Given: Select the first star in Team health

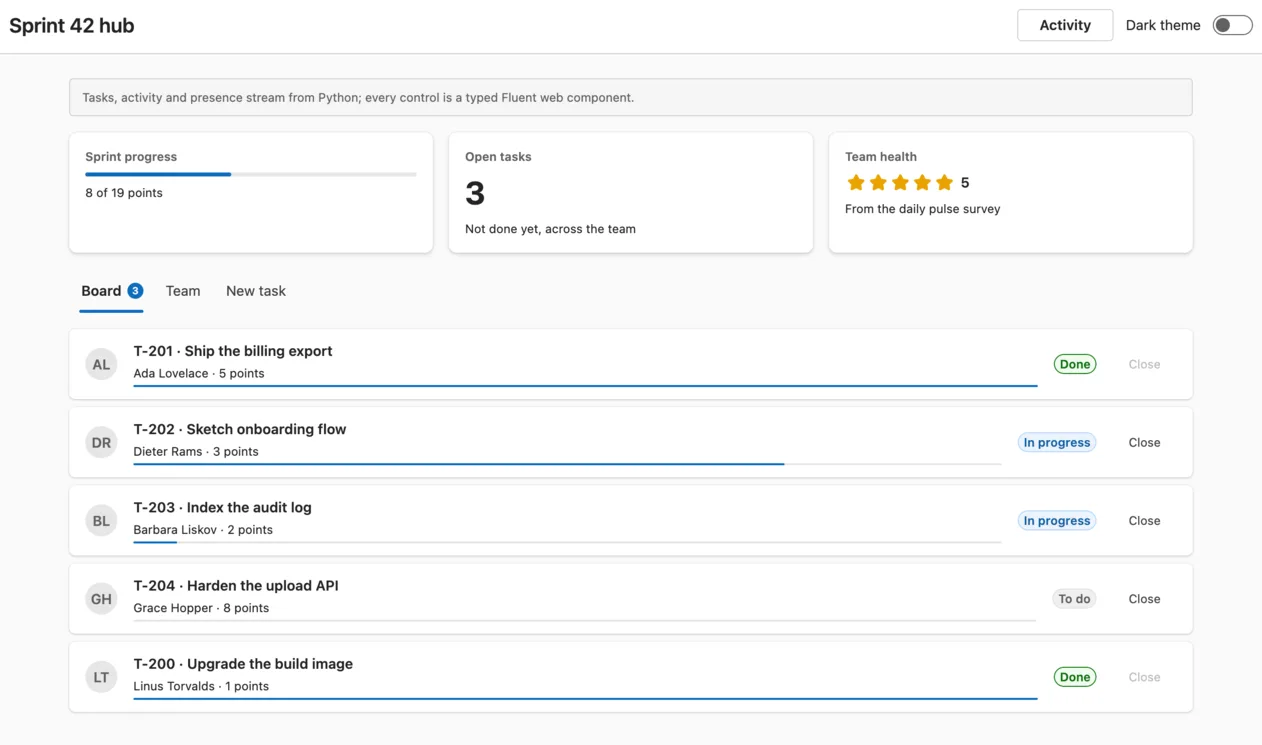Looking at the screenshot, I should (856, 182).
